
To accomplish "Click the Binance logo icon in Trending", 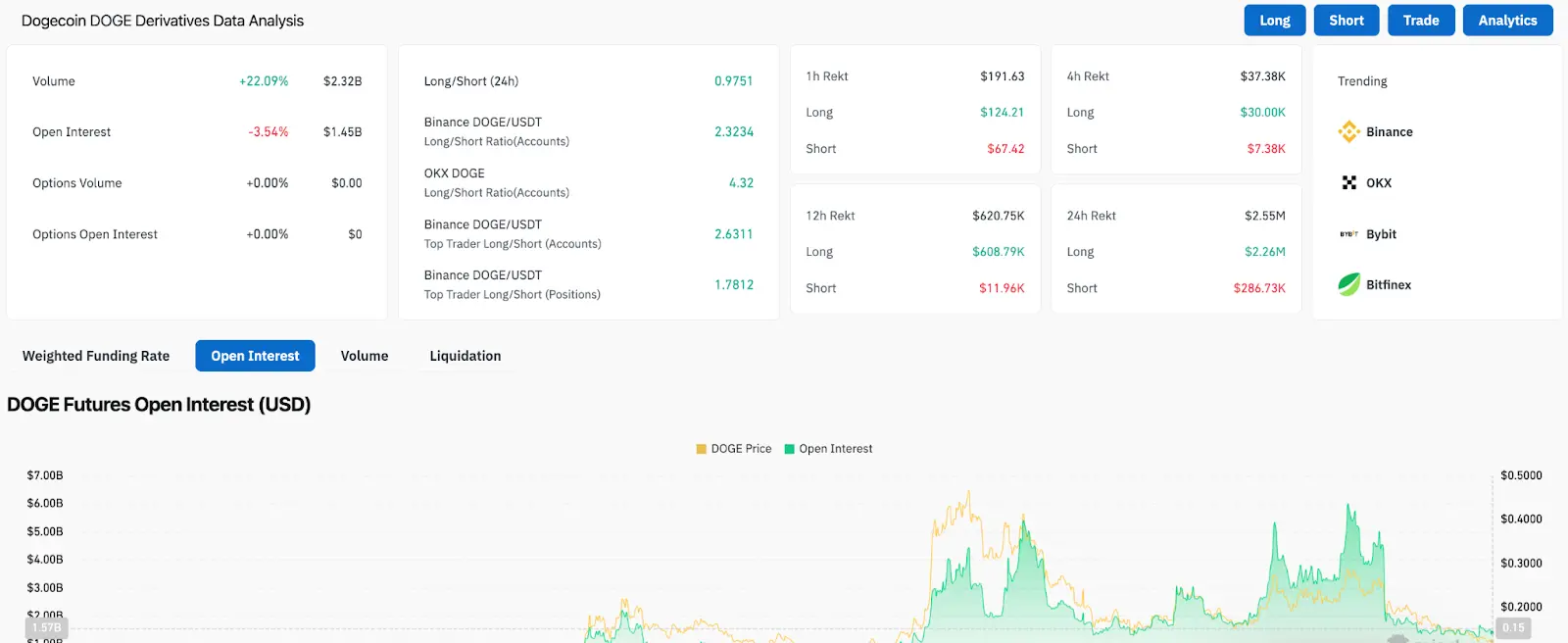I will 1348,131.
